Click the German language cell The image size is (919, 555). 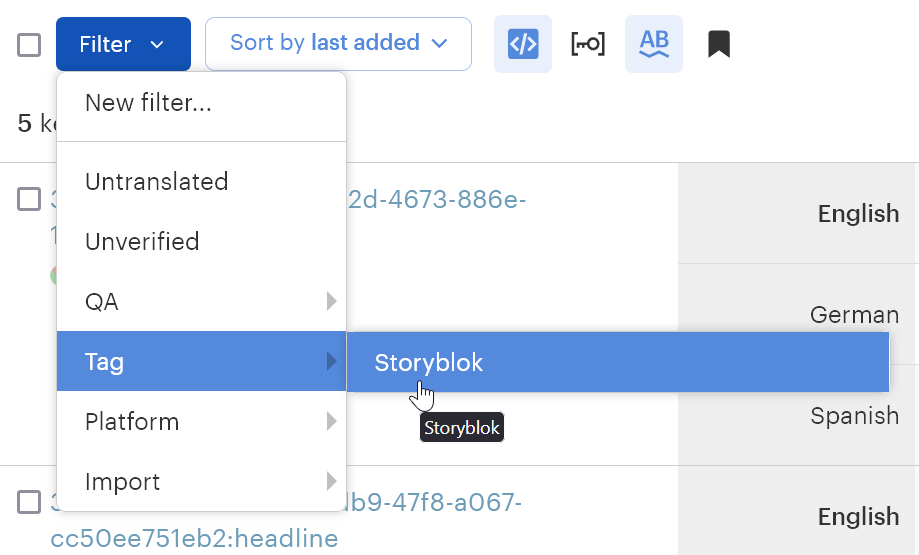(854, 315)
